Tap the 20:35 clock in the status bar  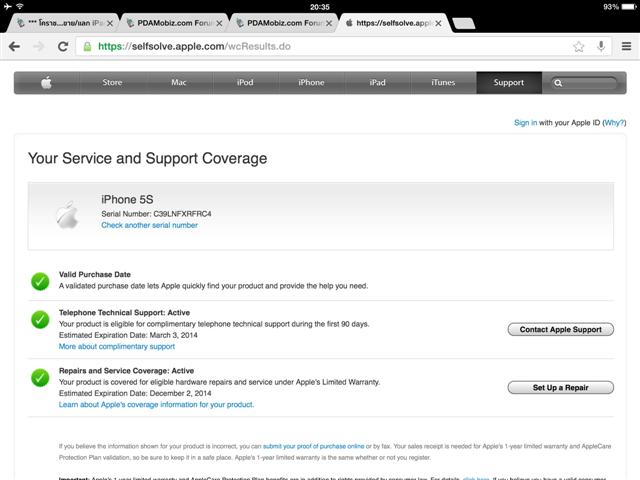[320, 7]
